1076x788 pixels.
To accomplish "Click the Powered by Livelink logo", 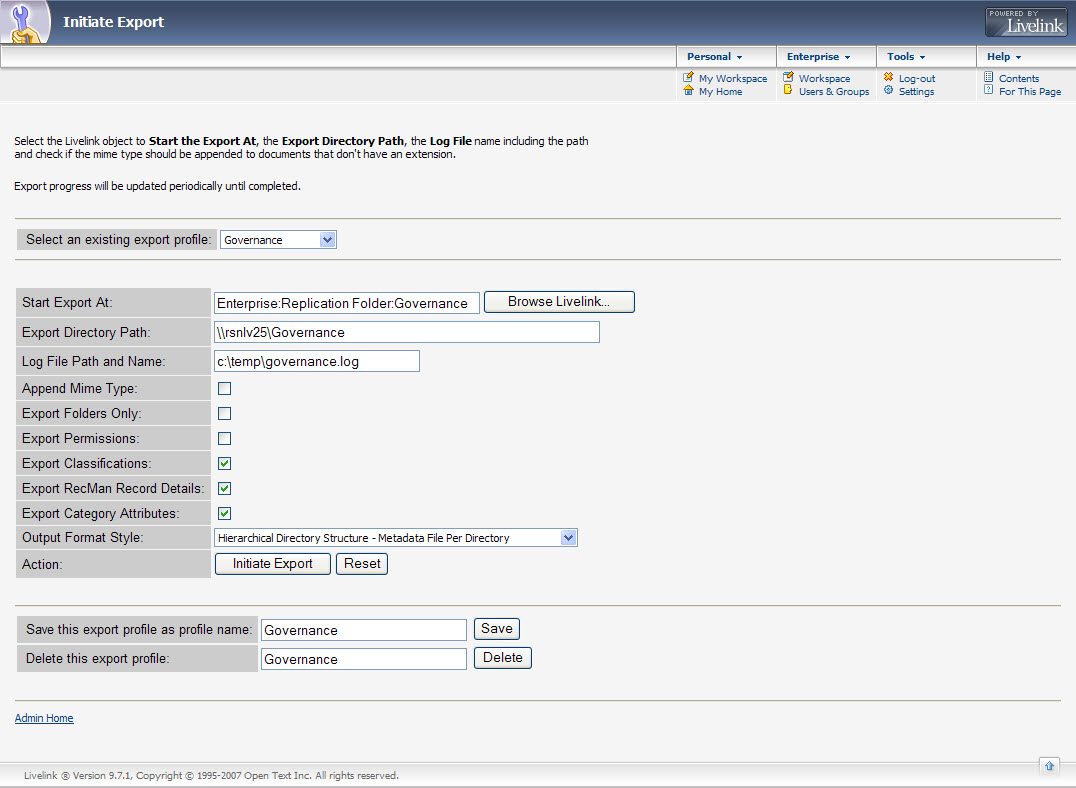I will point(1026,23).
